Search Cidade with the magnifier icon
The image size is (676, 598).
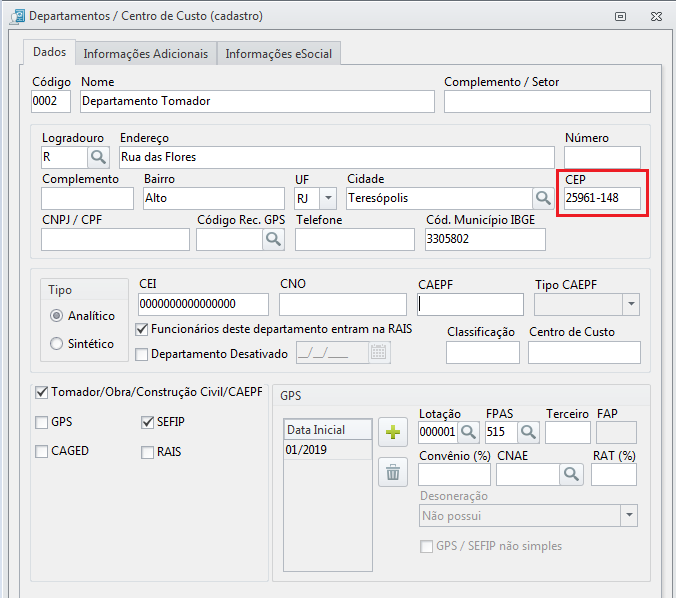coord(543,198)
